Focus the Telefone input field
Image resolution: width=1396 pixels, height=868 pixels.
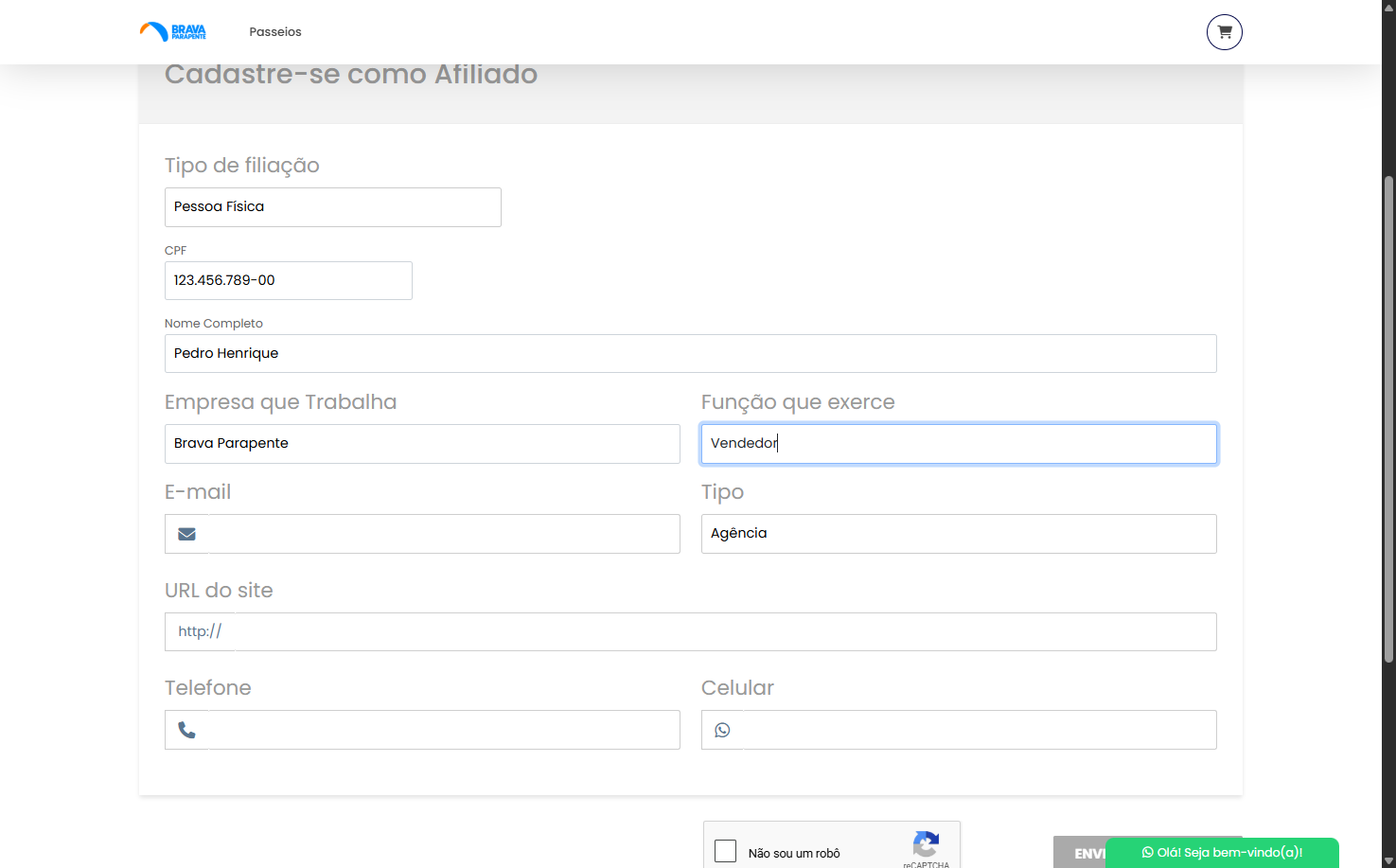[x=444, y=730]
